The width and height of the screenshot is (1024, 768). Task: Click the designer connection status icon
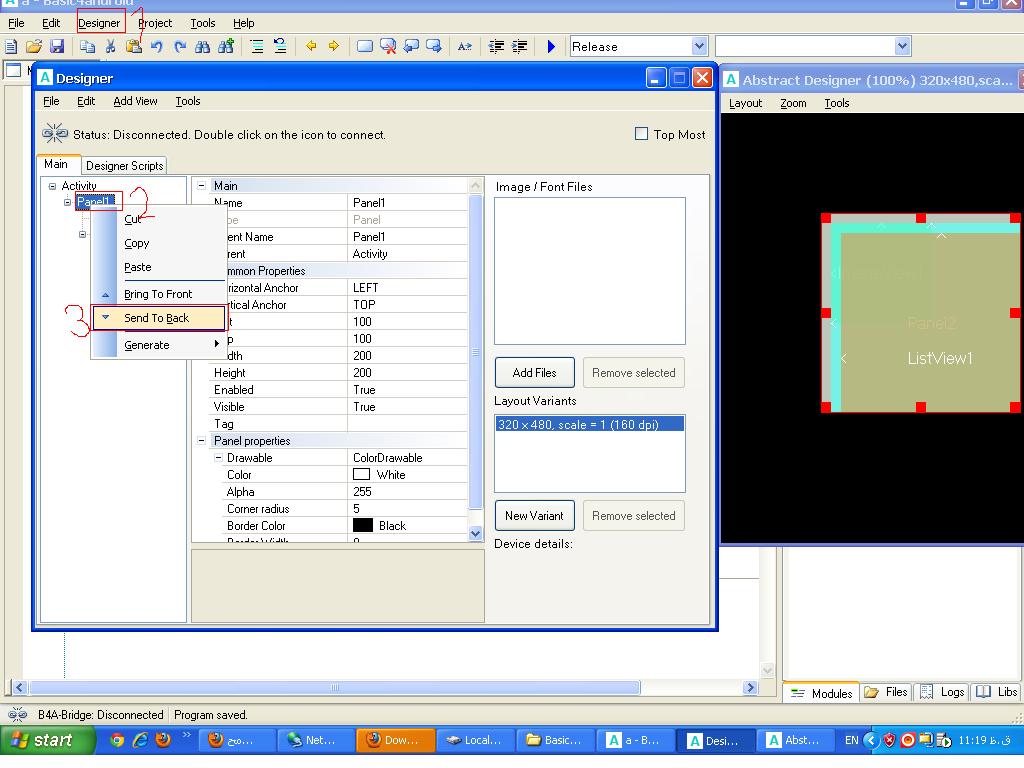[x=55, y=134]
